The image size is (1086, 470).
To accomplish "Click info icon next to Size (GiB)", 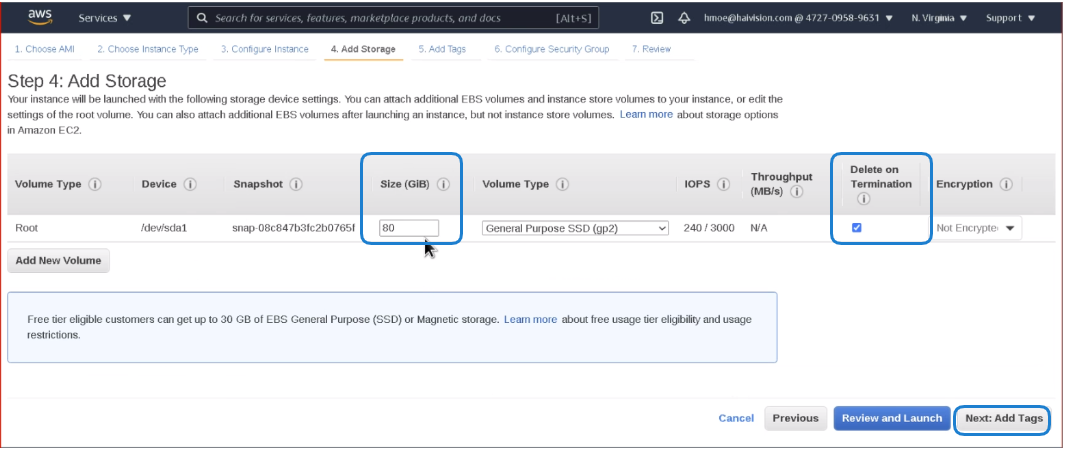I will (x=442, y=184).
